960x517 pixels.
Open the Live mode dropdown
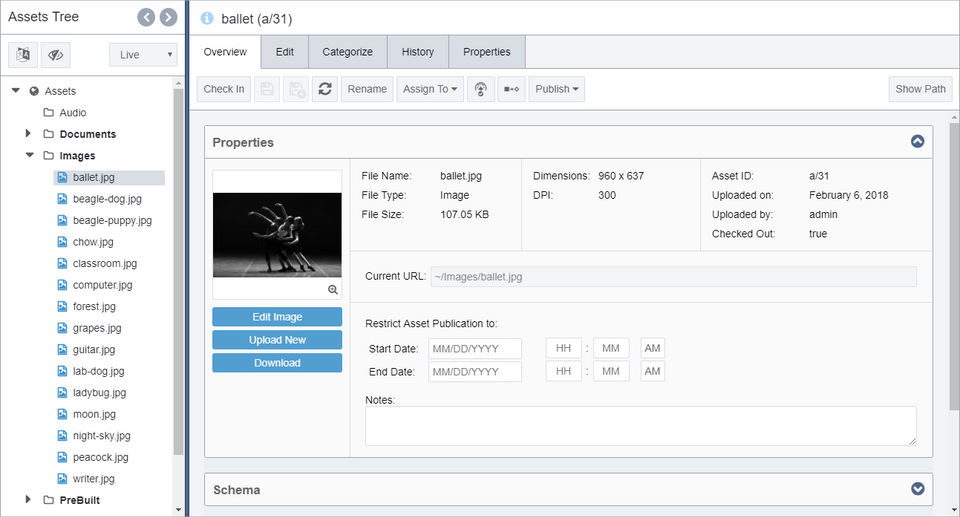click(x=143, y=55)
